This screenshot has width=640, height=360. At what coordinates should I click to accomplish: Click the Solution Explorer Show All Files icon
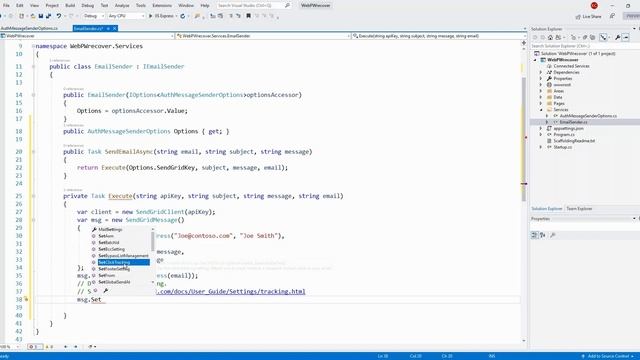pyautogui.click(x=593, y=38)
